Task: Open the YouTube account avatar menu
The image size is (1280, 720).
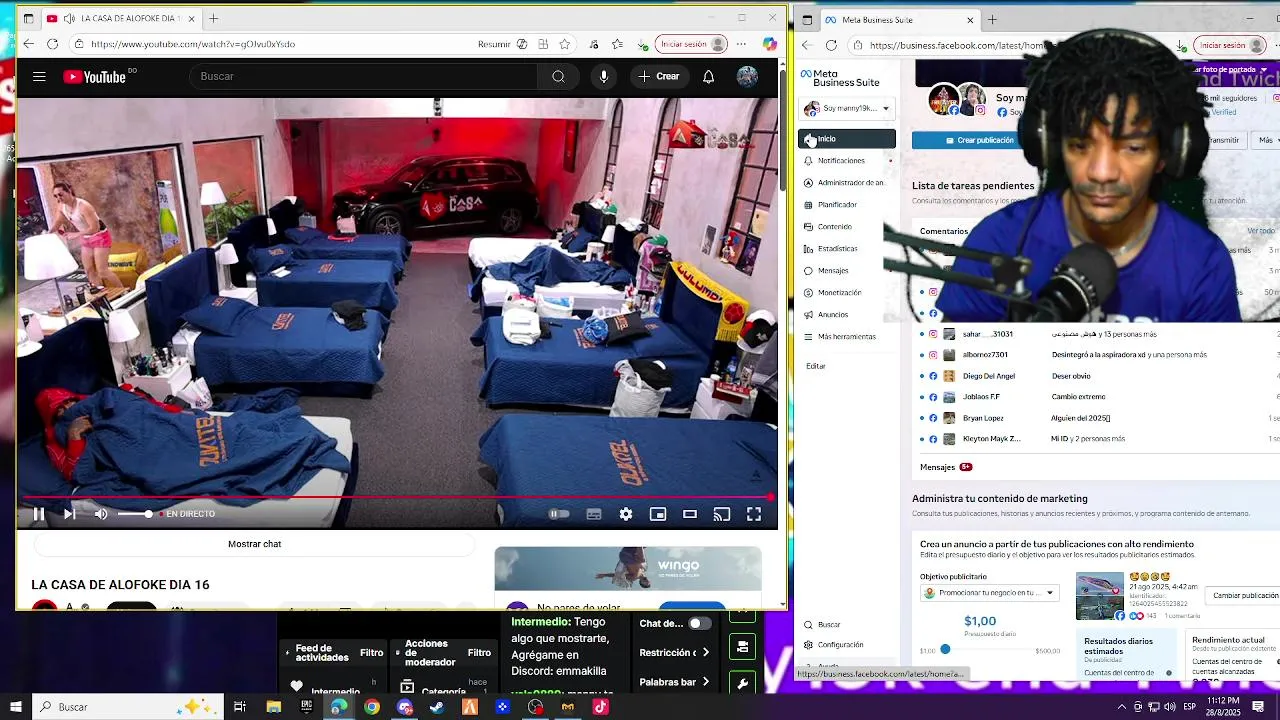Action: point(747,77)
